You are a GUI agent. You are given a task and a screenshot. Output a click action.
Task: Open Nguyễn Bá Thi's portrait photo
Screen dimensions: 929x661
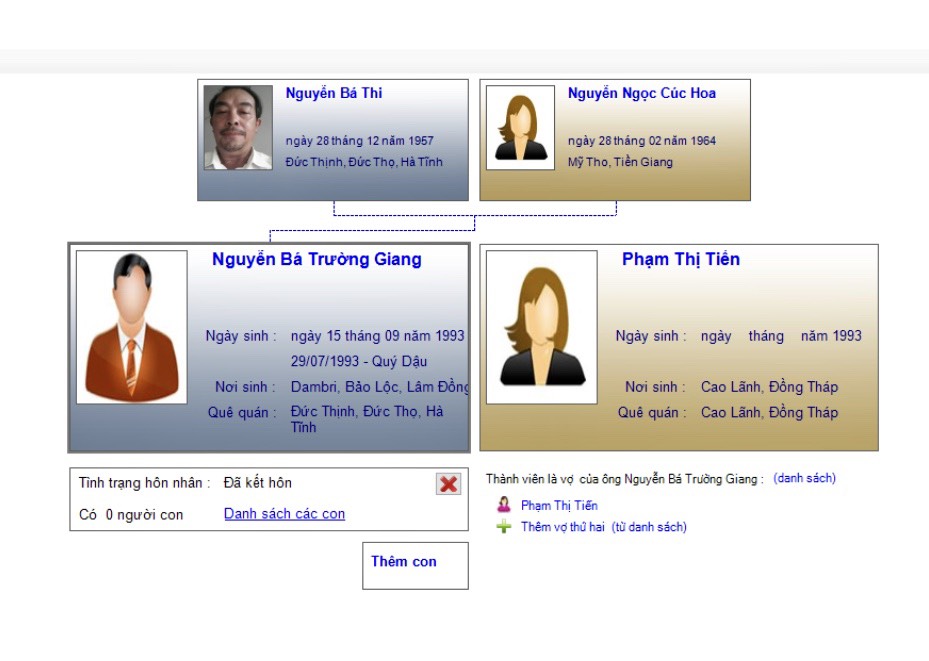[238, 127]
